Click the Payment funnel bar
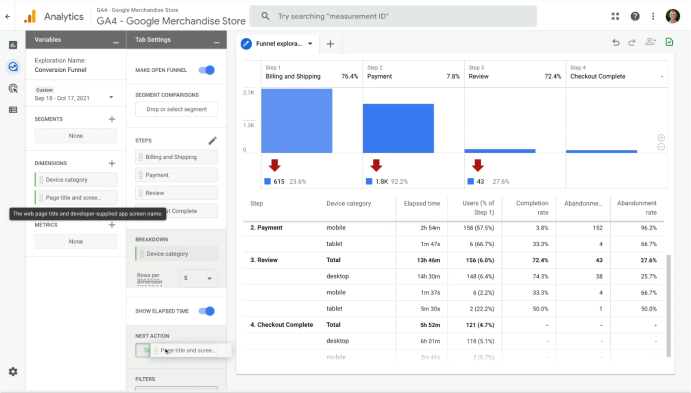The width and height of the screenshot is (691, 393). (398, 128)
